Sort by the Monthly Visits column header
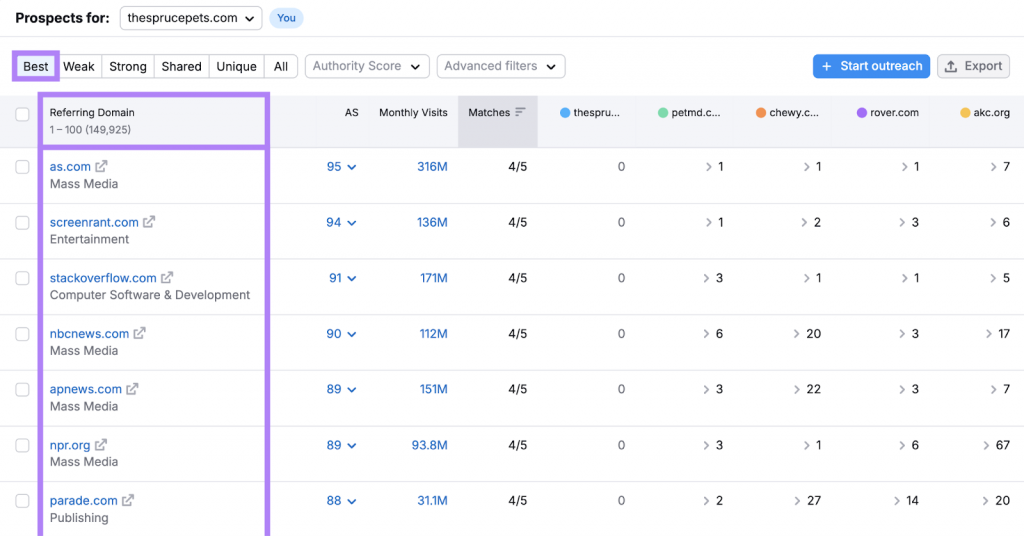This screenshot has width=1024, height=536. [413, 112]
